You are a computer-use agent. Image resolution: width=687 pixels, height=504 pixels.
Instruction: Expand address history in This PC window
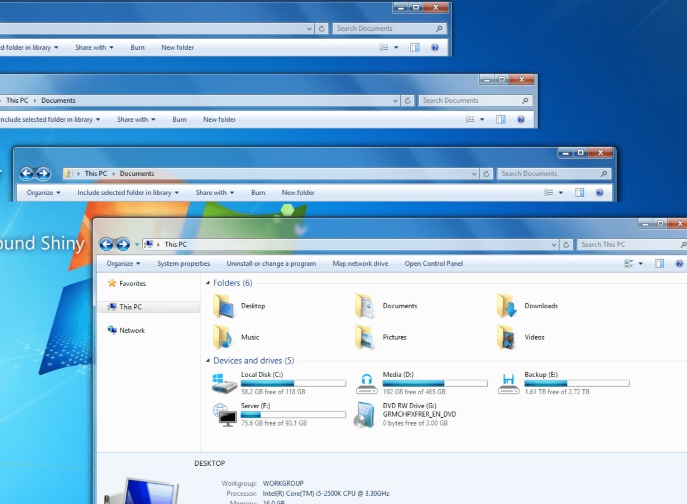(x=554, y=245)
